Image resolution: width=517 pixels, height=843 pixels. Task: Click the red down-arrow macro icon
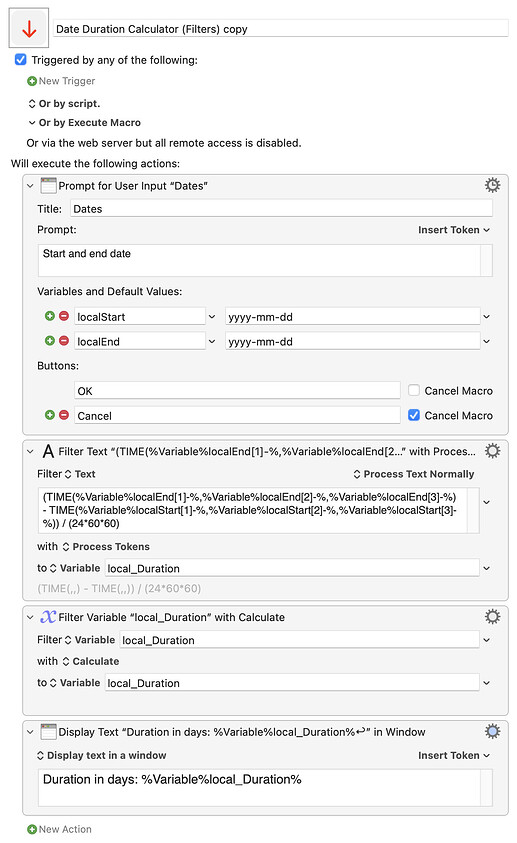pyautogui.click(x=29, y=28)
